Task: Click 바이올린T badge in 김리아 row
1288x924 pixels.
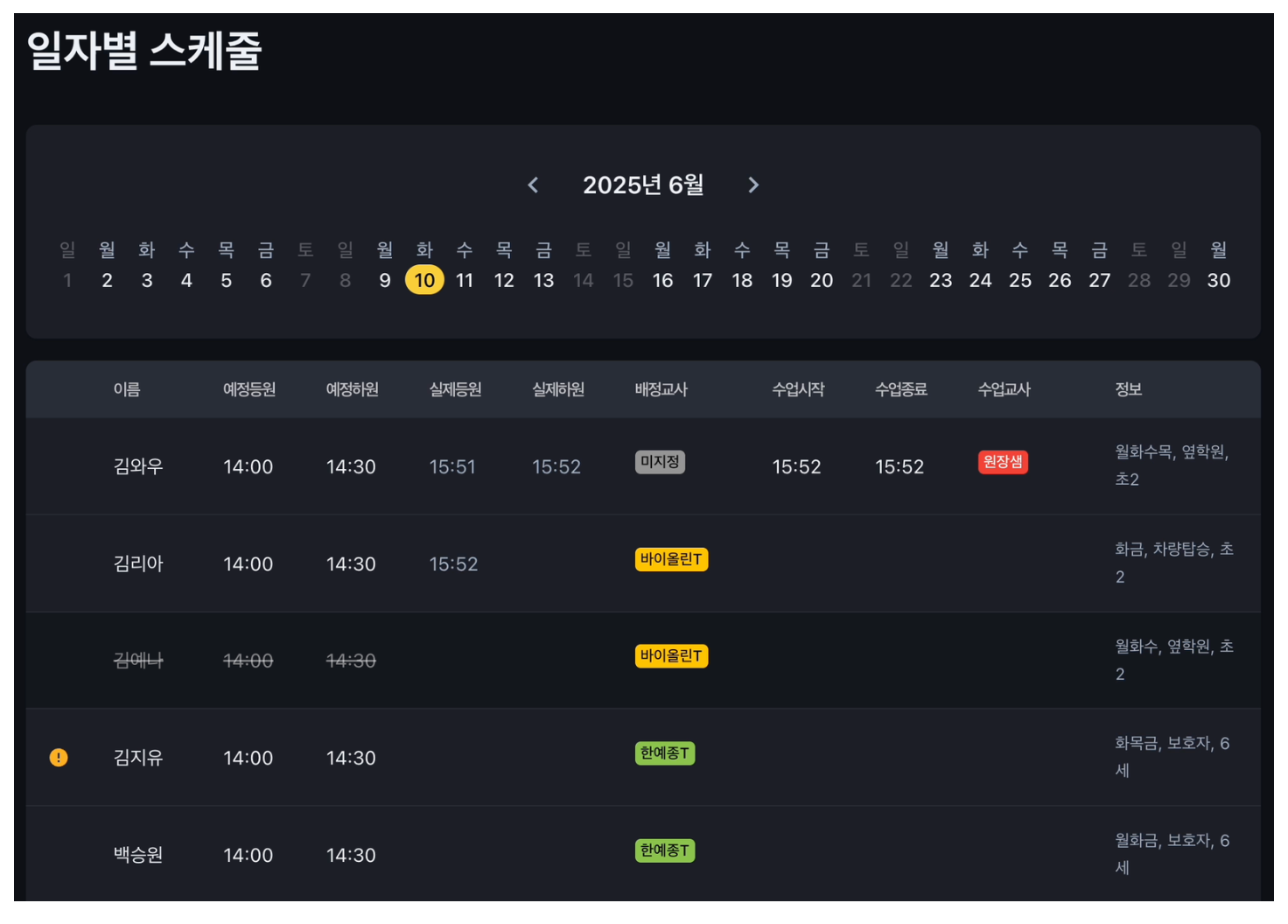Action: (x=671, y=559)
